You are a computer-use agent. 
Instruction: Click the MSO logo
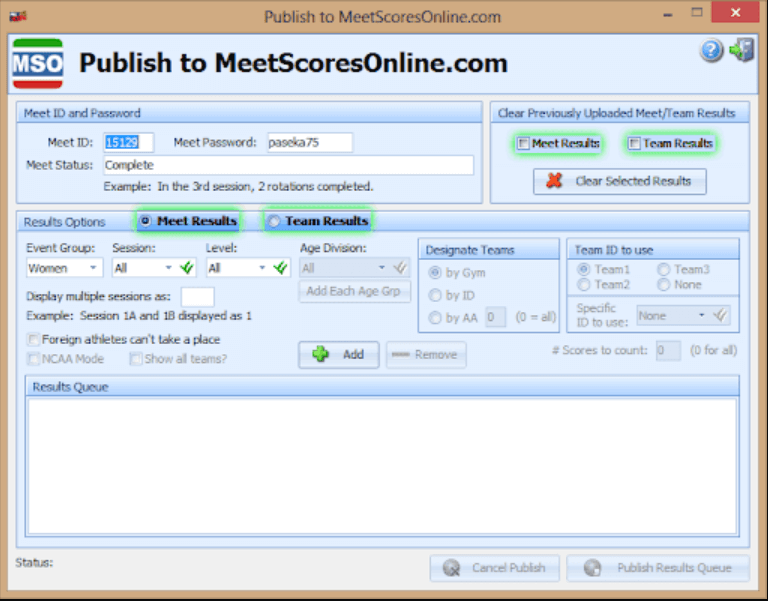tap(38, 64)
